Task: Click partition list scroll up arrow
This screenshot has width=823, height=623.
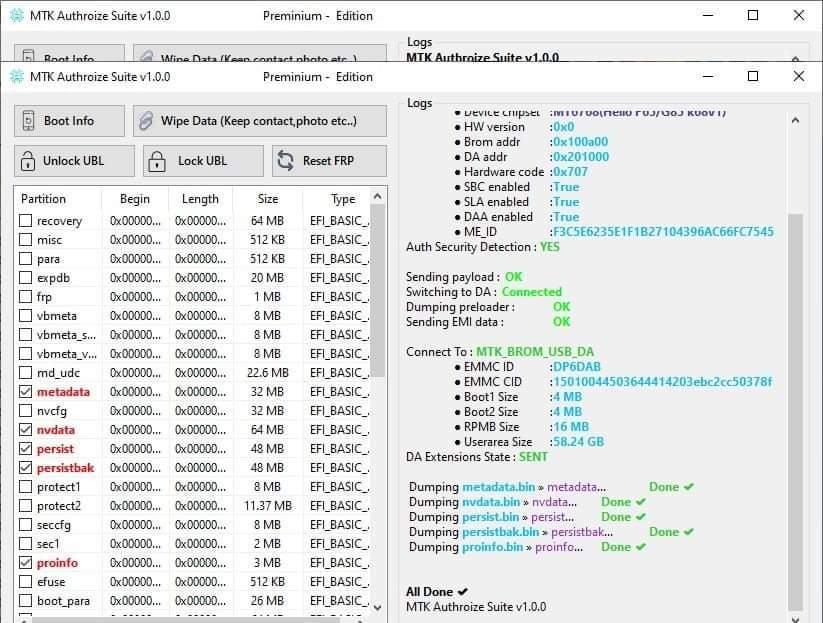Action: (377, 196)
